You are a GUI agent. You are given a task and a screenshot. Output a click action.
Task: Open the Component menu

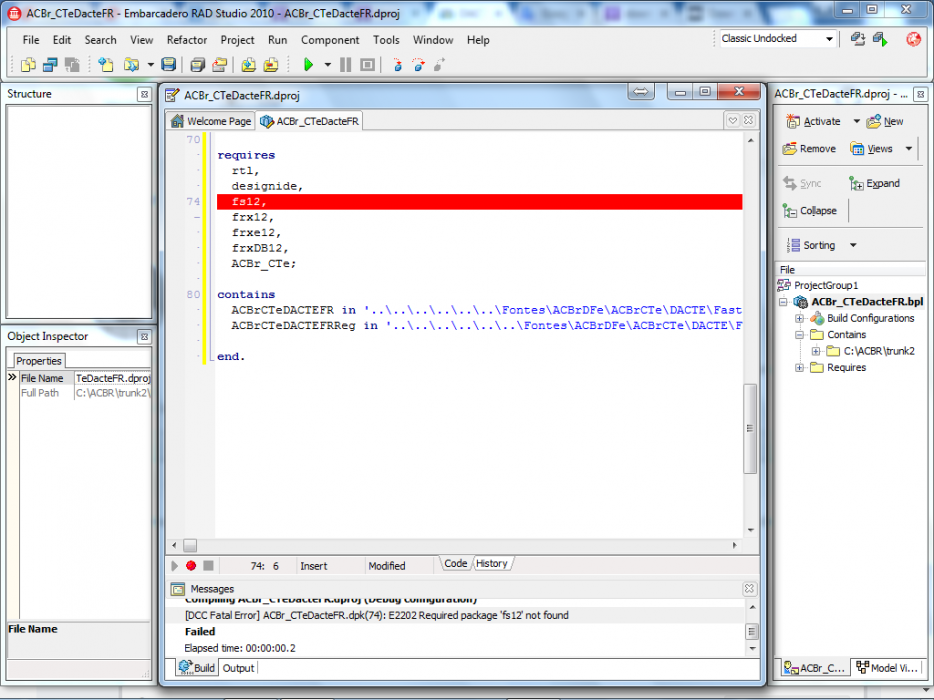330,40
